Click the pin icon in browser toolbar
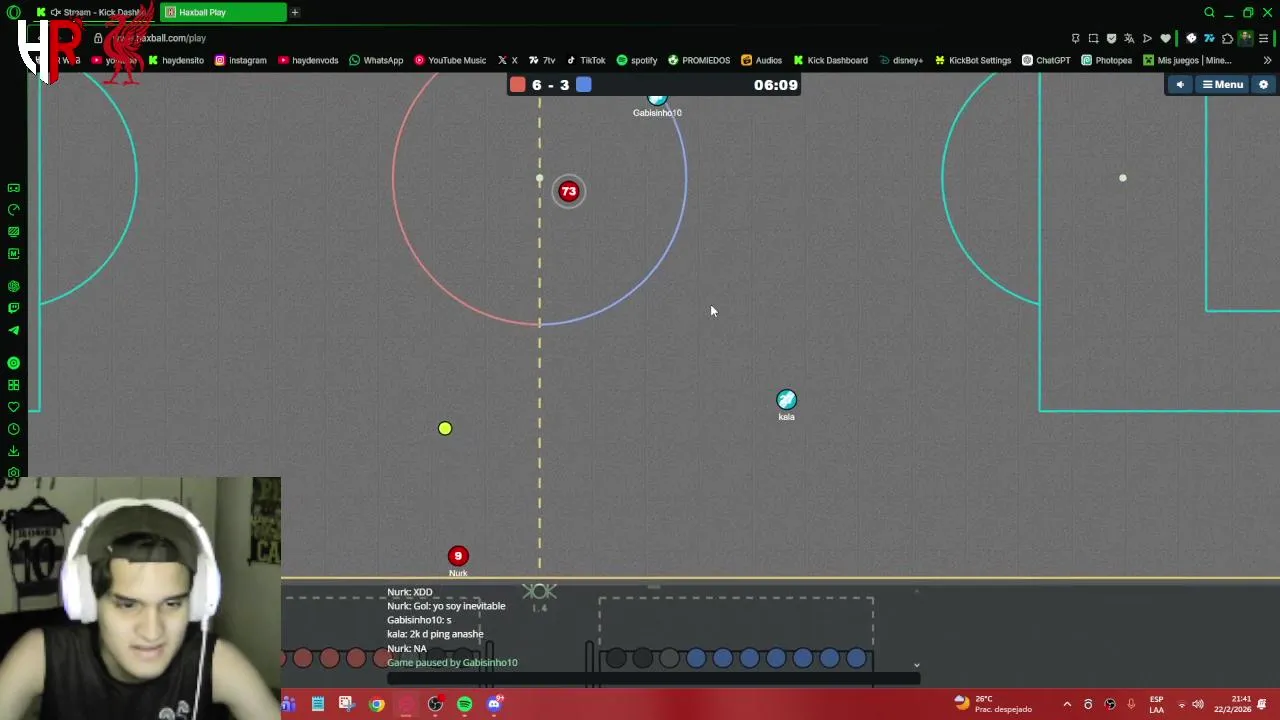This screenshot has height=720, width=1280. pyautogui.click(x=1075, y=38)
